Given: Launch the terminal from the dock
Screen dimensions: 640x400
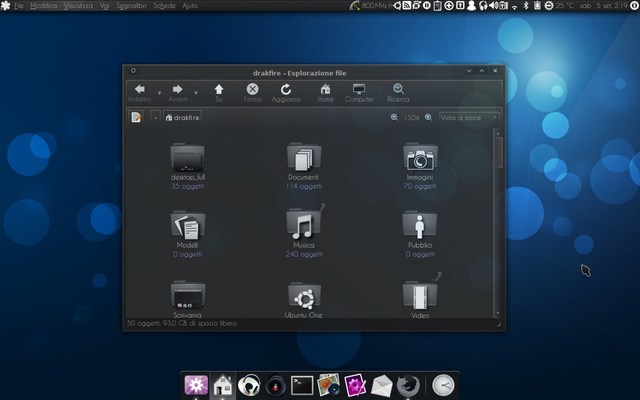Looking at the screenshot, I should pyautogui.click(x=302, y=385).
